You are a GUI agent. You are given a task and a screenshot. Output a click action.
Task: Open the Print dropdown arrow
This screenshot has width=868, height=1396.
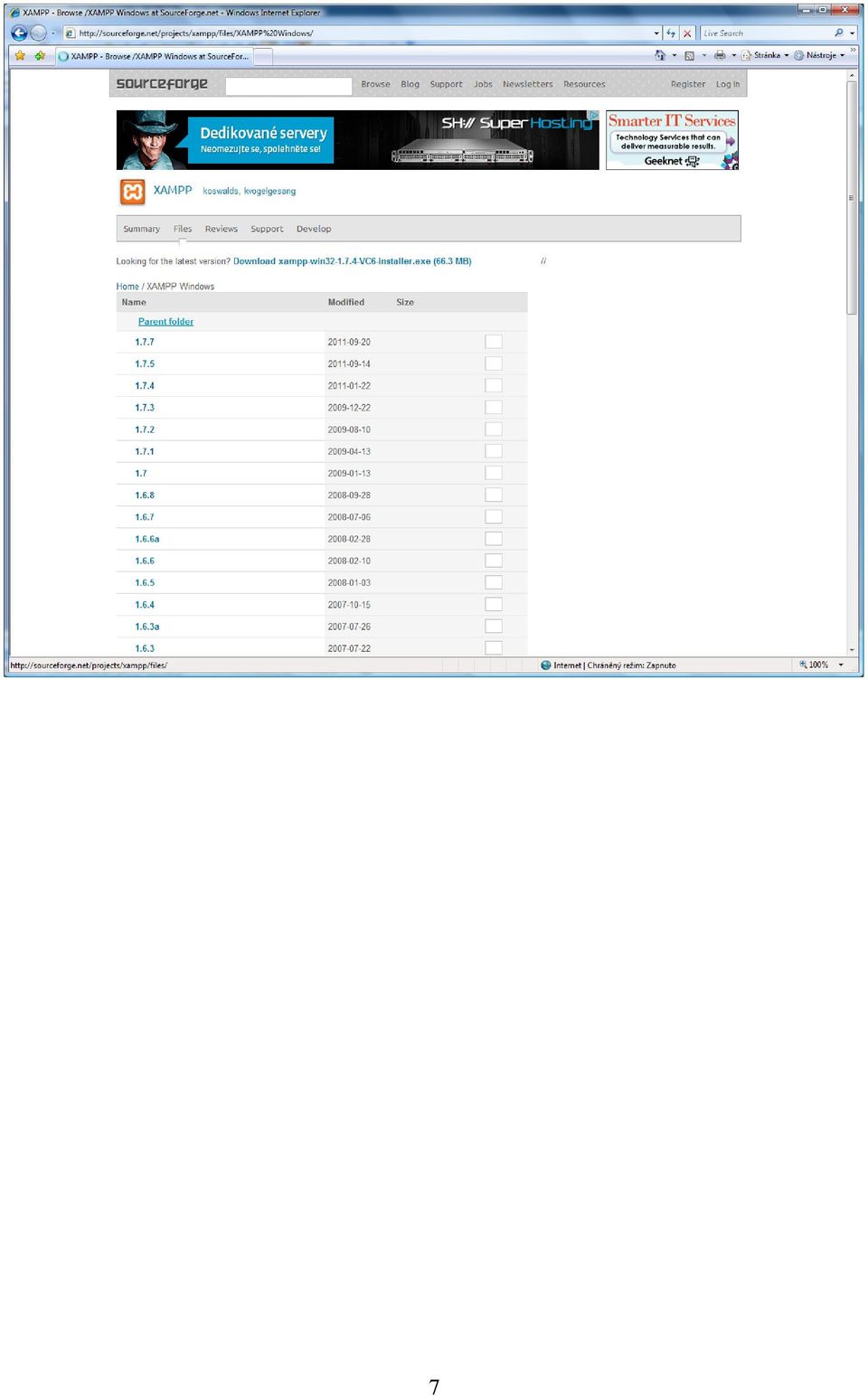[x=733, y=56]
